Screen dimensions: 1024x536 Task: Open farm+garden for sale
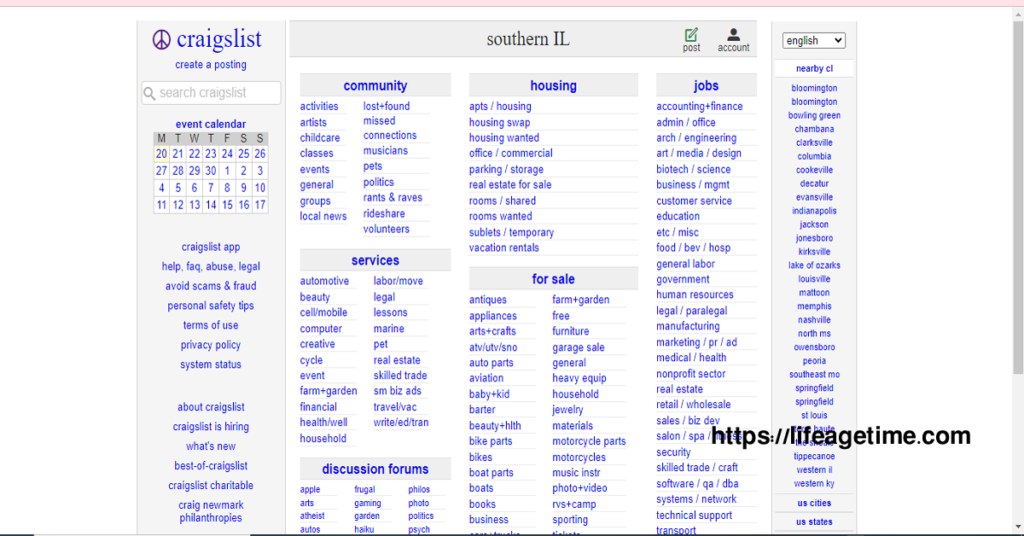[581, 300]
